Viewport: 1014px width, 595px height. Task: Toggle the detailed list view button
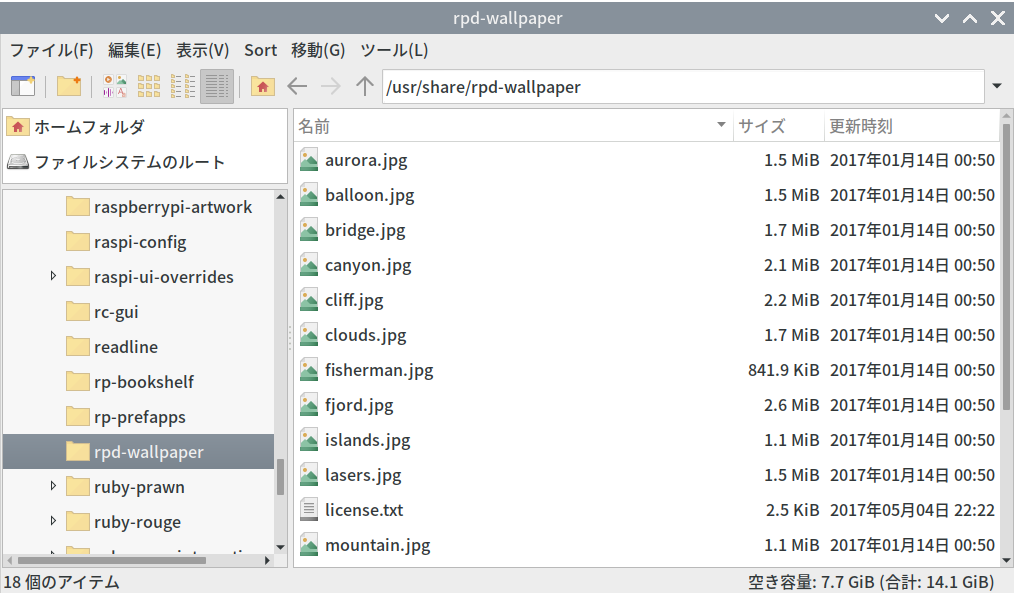(x=217, y=86)
